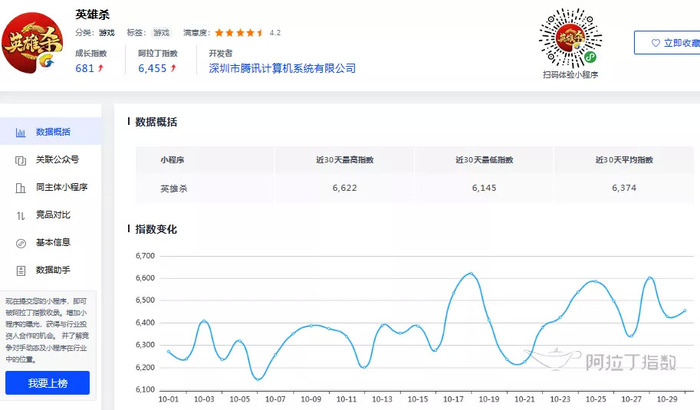700x410 pixels.
Task: Click the average index value 6,374
Action: [624, 188]
